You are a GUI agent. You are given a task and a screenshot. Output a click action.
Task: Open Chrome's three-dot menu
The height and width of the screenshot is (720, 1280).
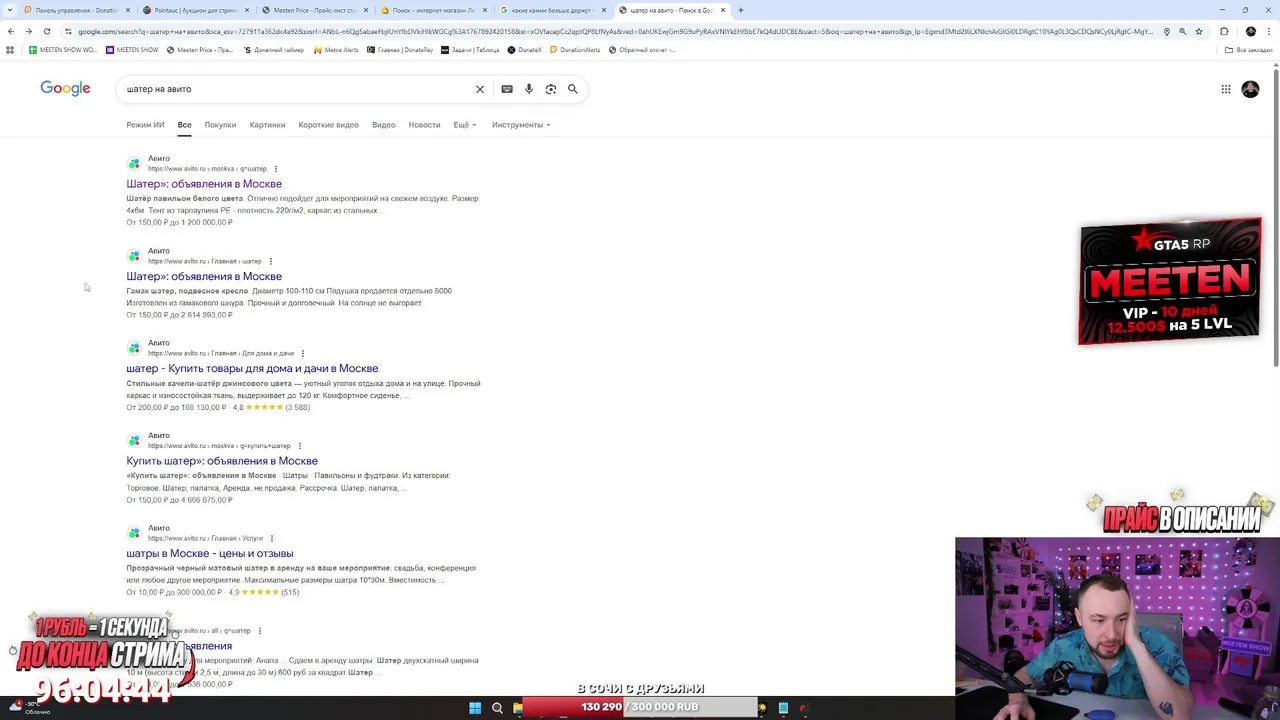(1268, 31)
